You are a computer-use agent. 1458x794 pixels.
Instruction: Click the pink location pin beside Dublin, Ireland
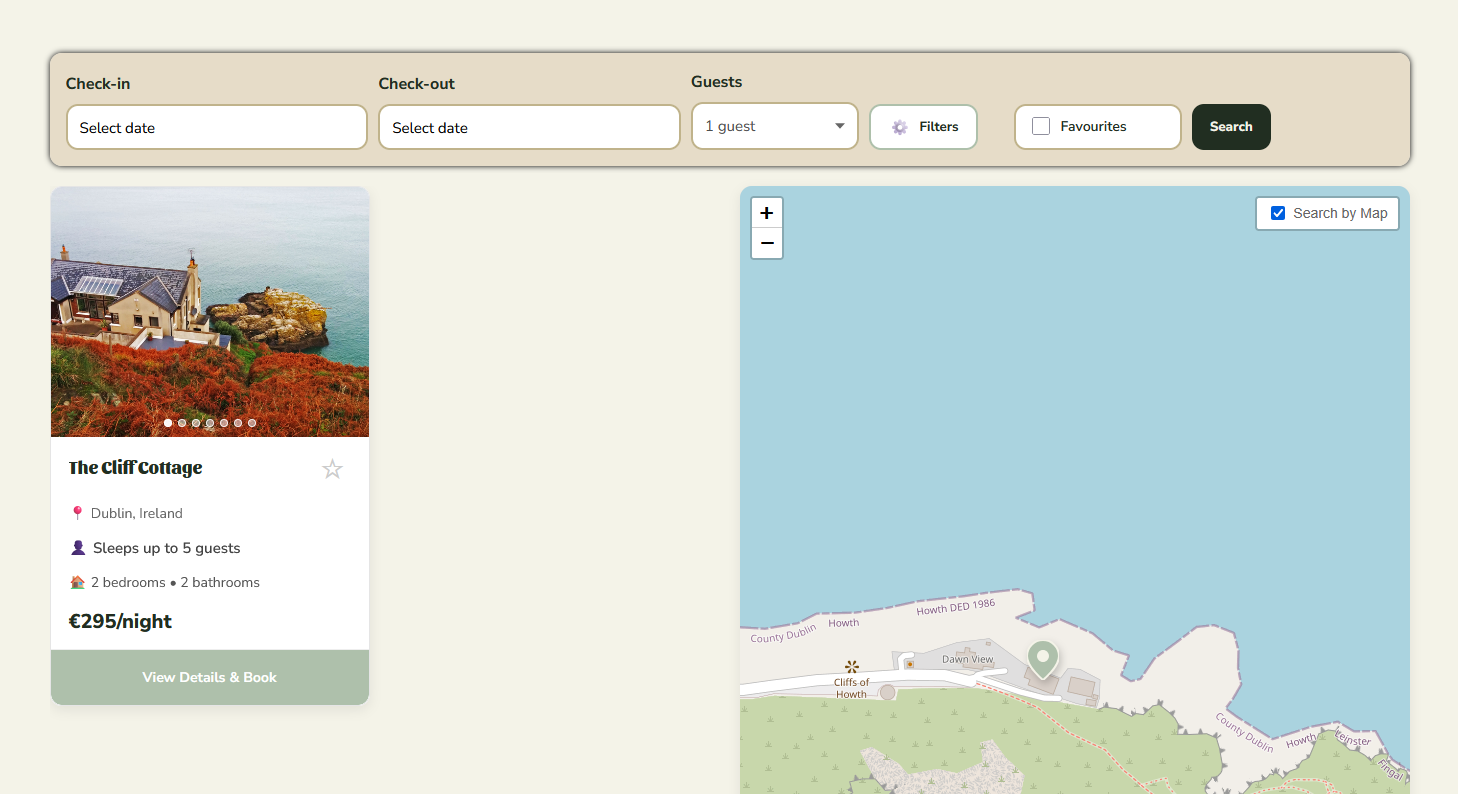pyautogui.click(x=78, y=512)
